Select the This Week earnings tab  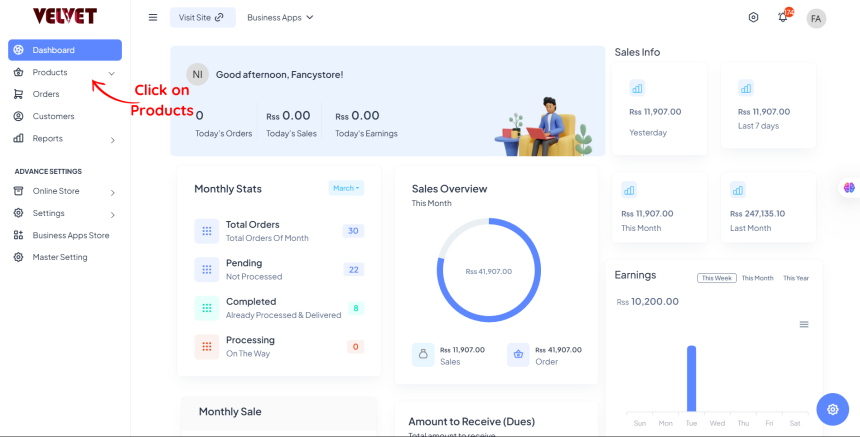716,278
